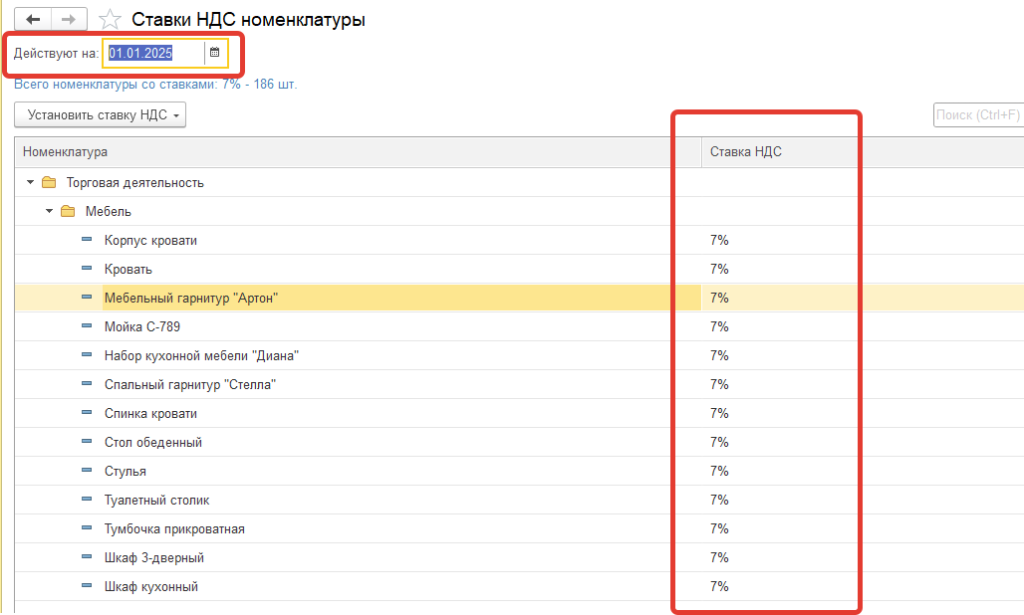This screenshot has height=615, width=1024.
Task: Click the forward navigation arrow
Action: (69, 19)
